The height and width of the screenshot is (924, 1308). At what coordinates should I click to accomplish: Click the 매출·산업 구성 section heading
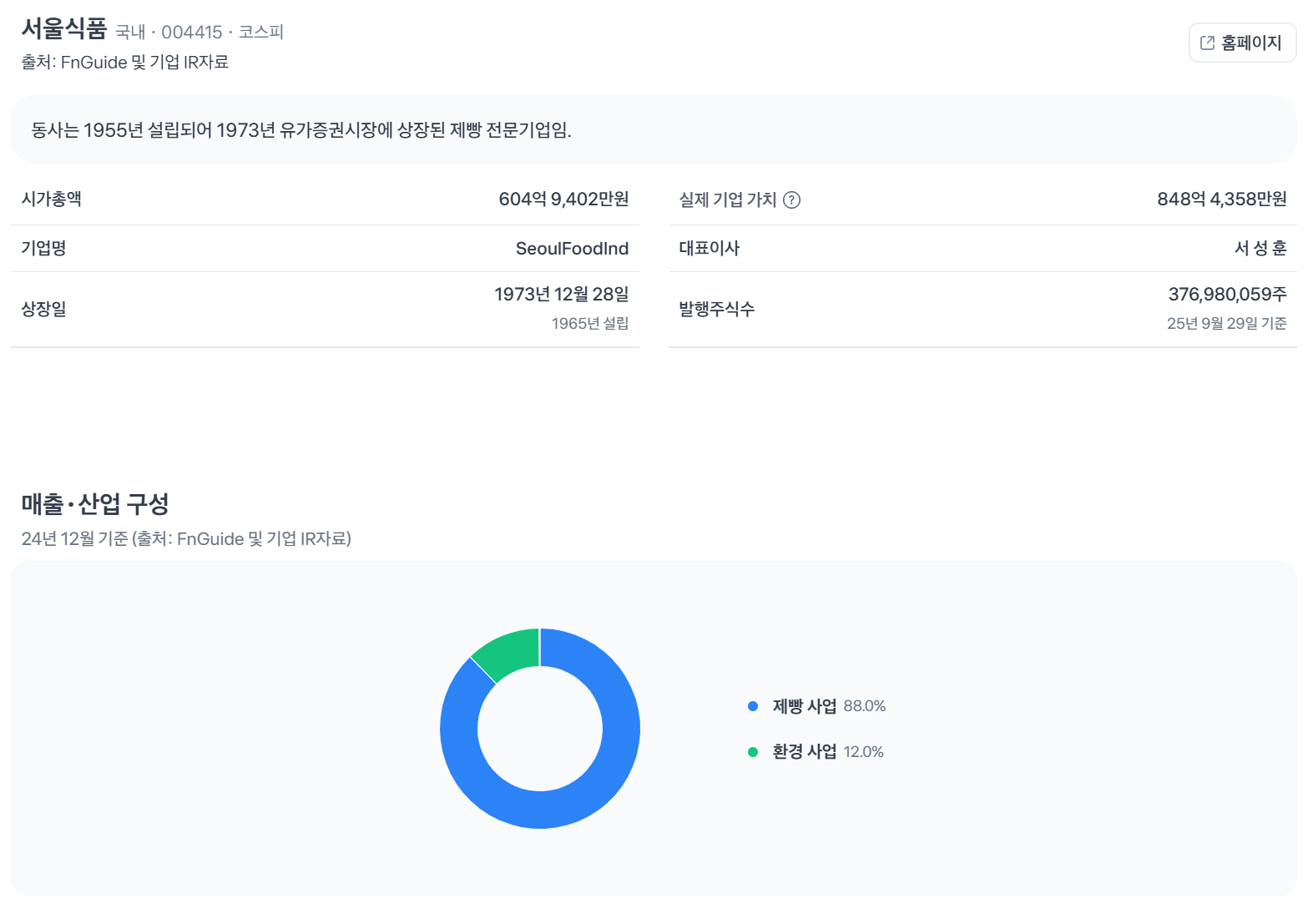coord(95,503)
